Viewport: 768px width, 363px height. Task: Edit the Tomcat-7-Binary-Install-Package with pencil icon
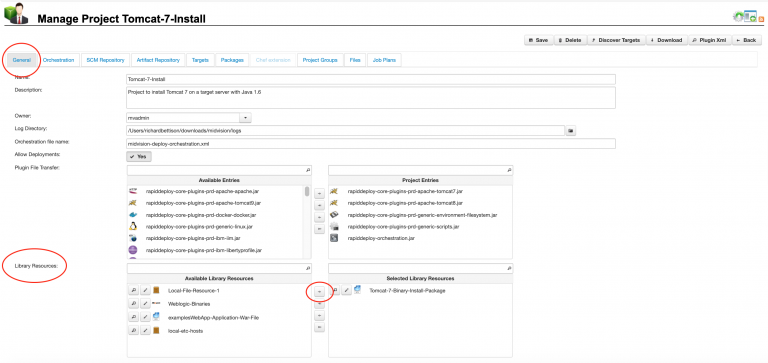tap(346, 290)
